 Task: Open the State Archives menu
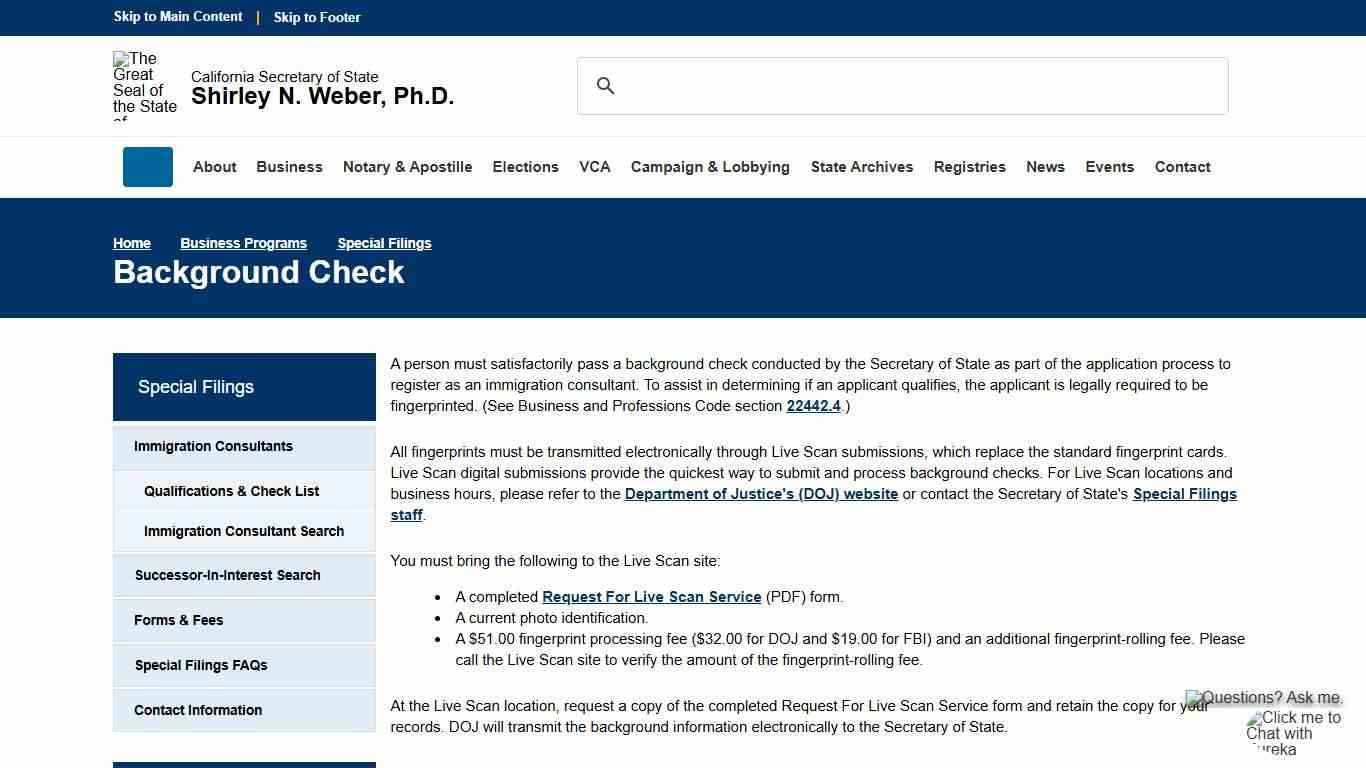pyautogui.click(x=862, y=167)
